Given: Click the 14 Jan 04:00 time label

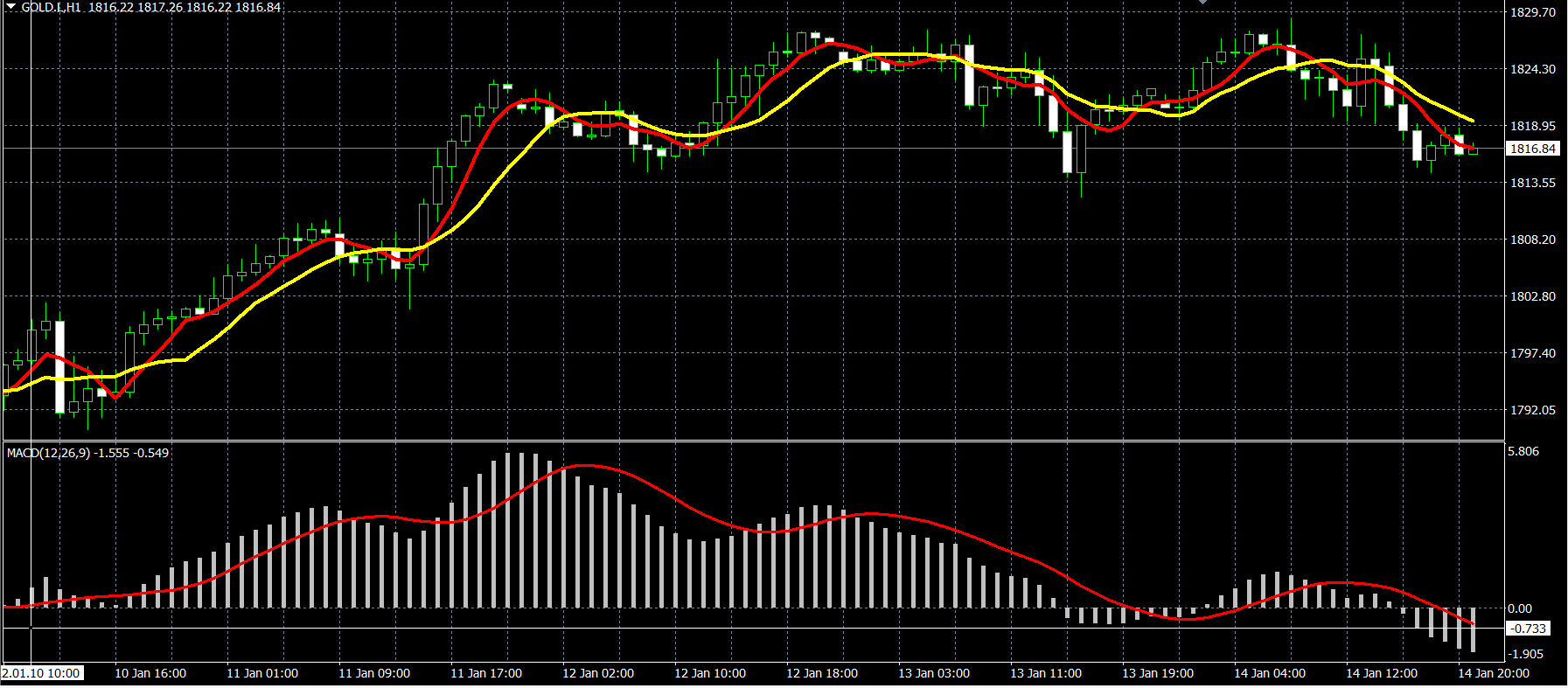Looking at the screenshot, I should (x=1270, y=673).
